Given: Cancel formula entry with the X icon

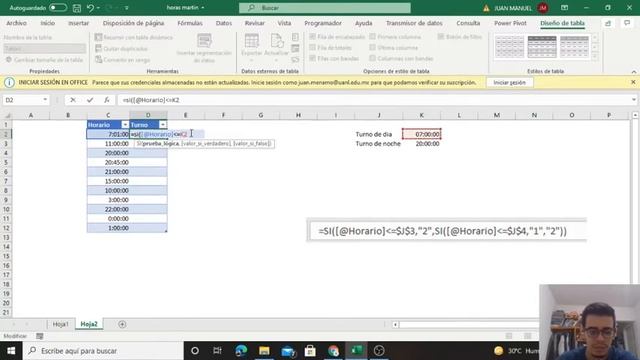Looking at the screenshot, I should (73, 100).
